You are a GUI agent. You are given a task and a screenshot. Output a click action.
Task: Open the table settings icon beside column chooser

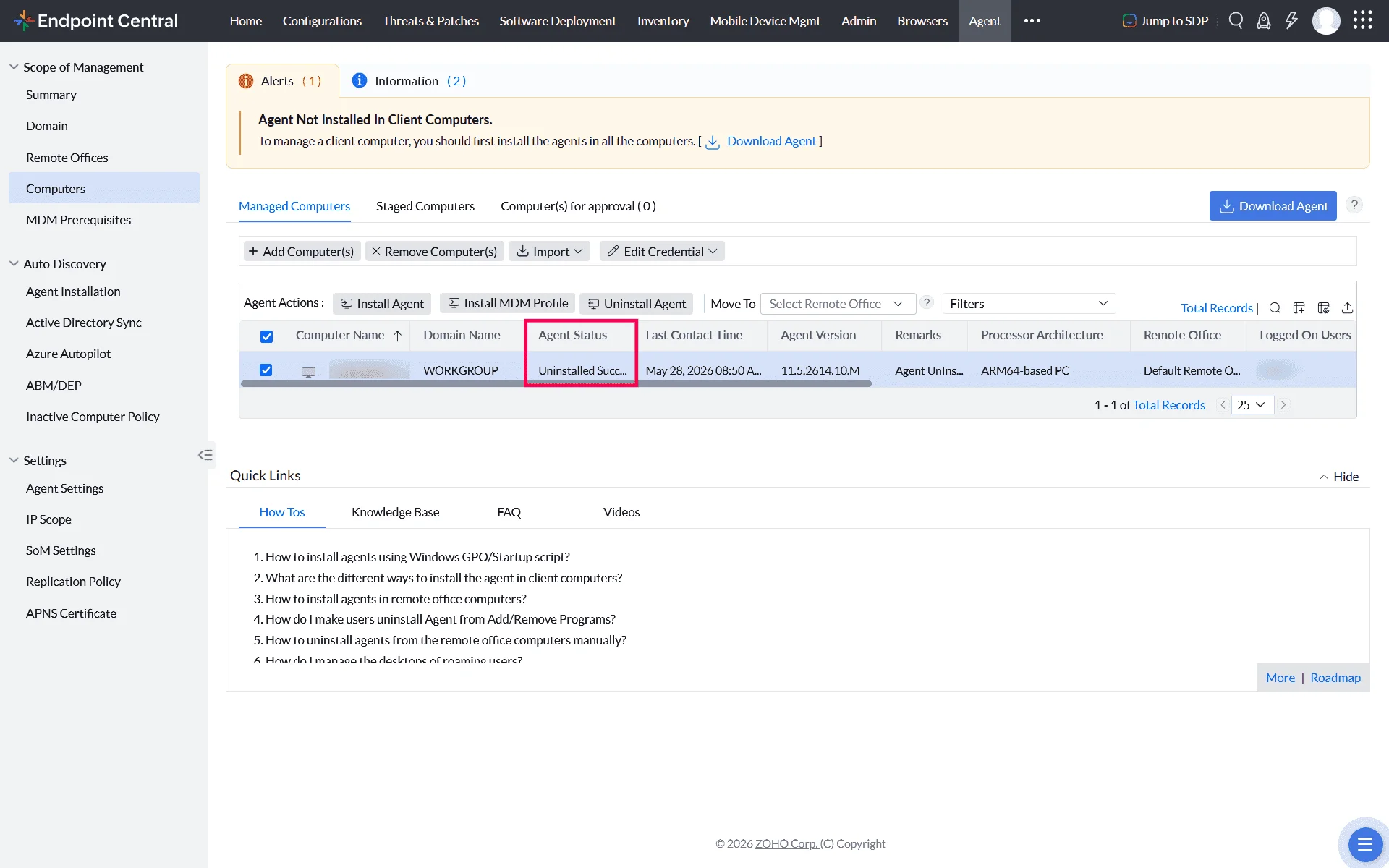coord(1324,308)
